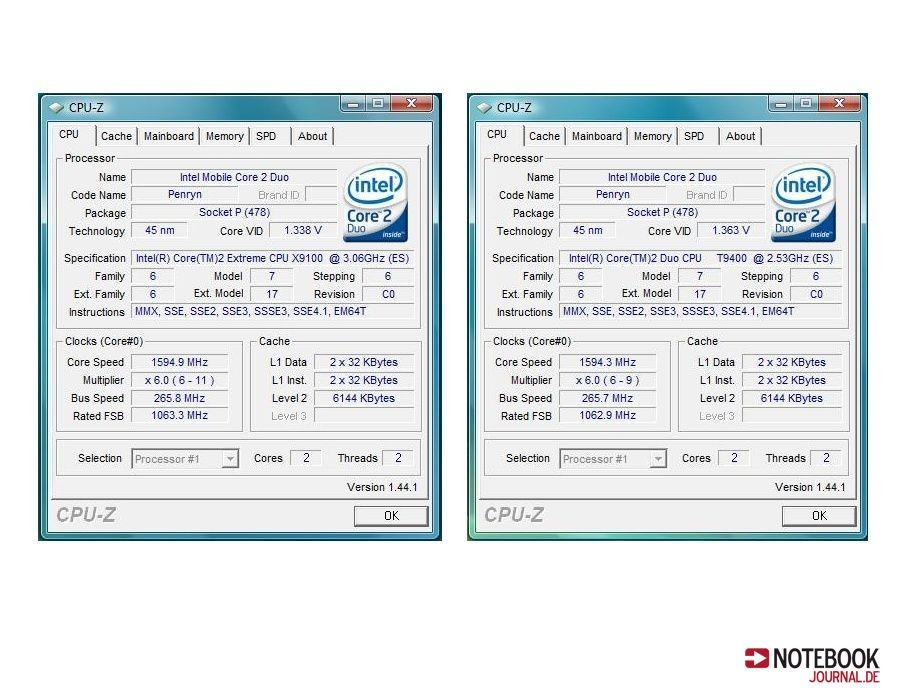Click the 1594.3 MHz core speed value
The height and width of the screenshot is (700, 900).
[x=607, y=362]
